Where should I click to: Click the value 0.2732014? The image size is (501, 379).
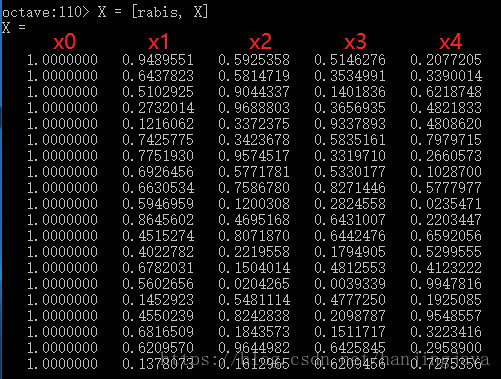[x=158, y=108]
